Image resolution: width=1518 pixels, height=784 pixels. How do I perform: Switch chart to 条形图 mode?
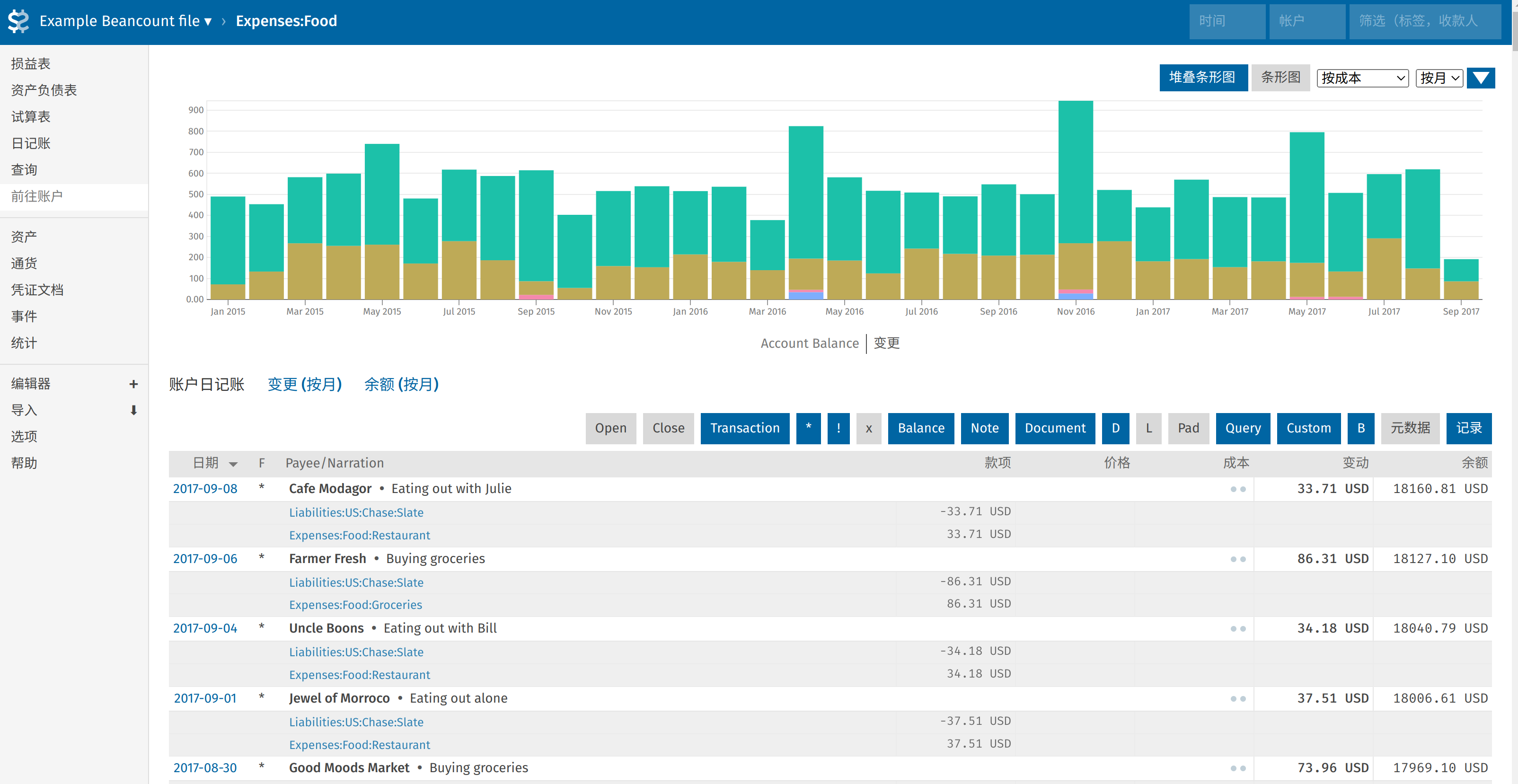1280,77
